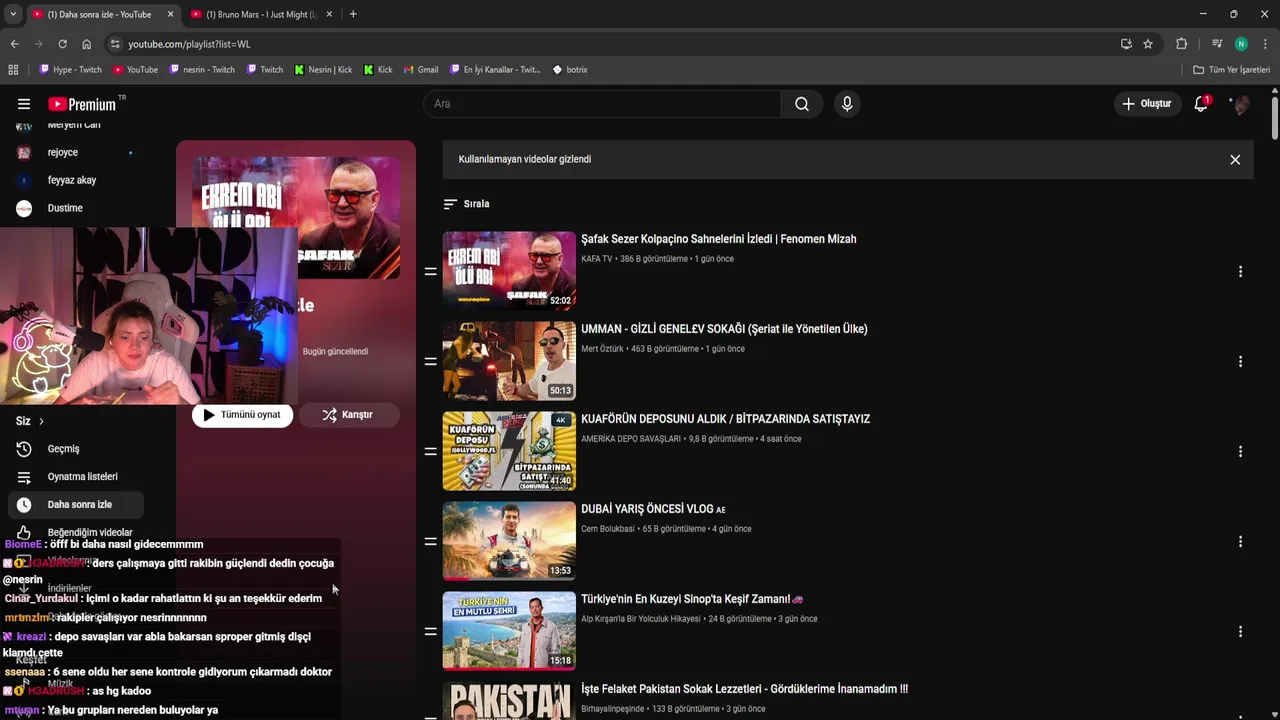Open the Şafak Sezer Kolpaçino video thumbnail

coord(509,271)
